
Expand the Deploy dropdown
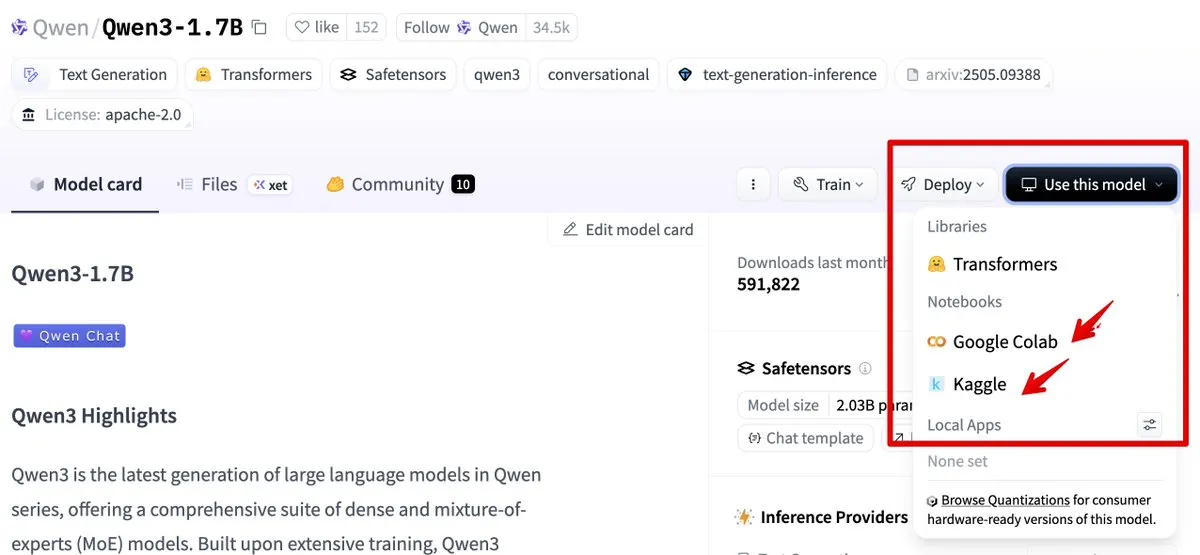coord(942,185)
